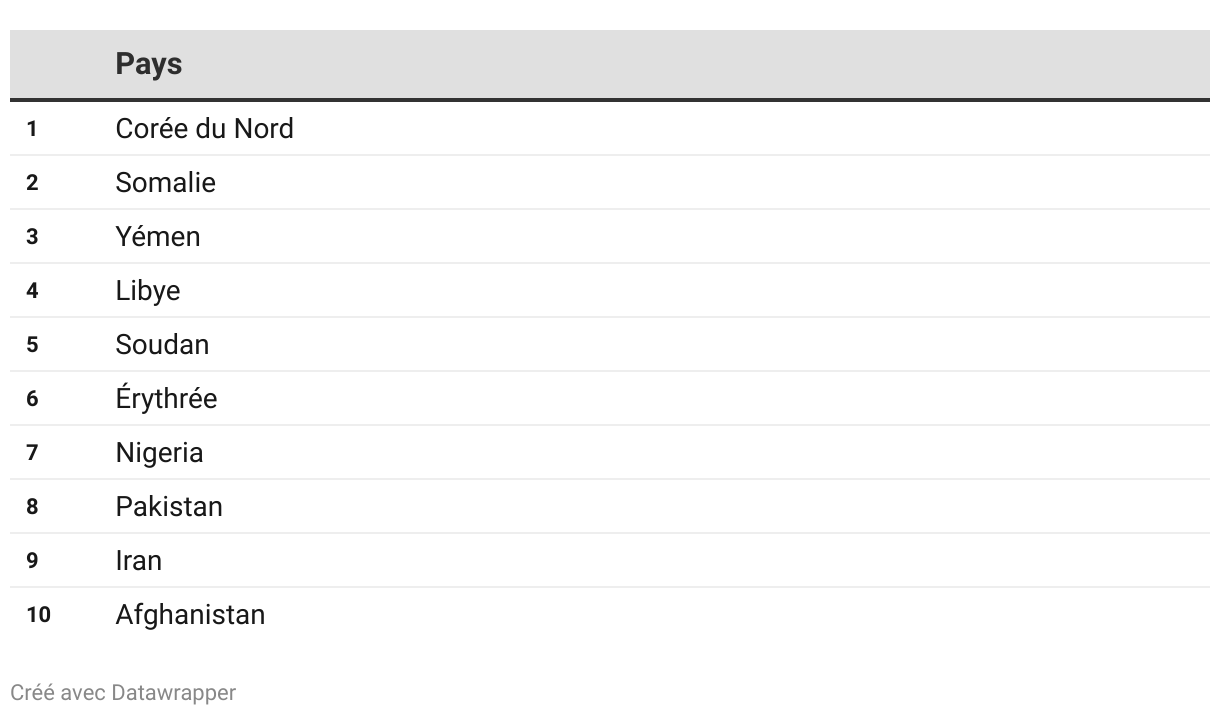Click the Afghanistan country name
The height and width of the screenshot is (716, 1220).
point(190,614)
